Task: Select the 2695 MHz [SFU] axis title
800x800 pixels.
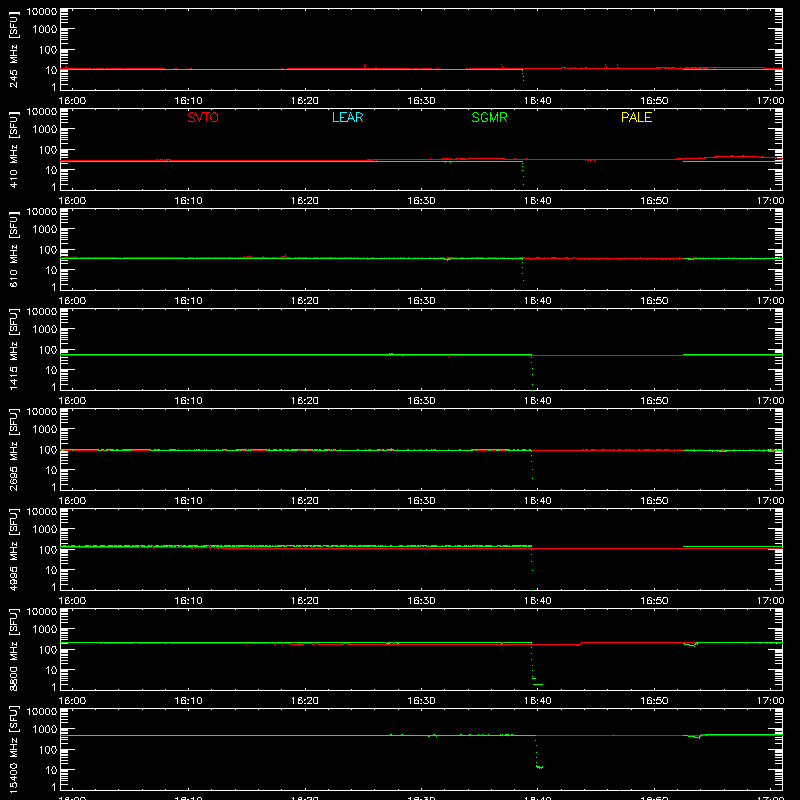Action: tap(14, 449)
